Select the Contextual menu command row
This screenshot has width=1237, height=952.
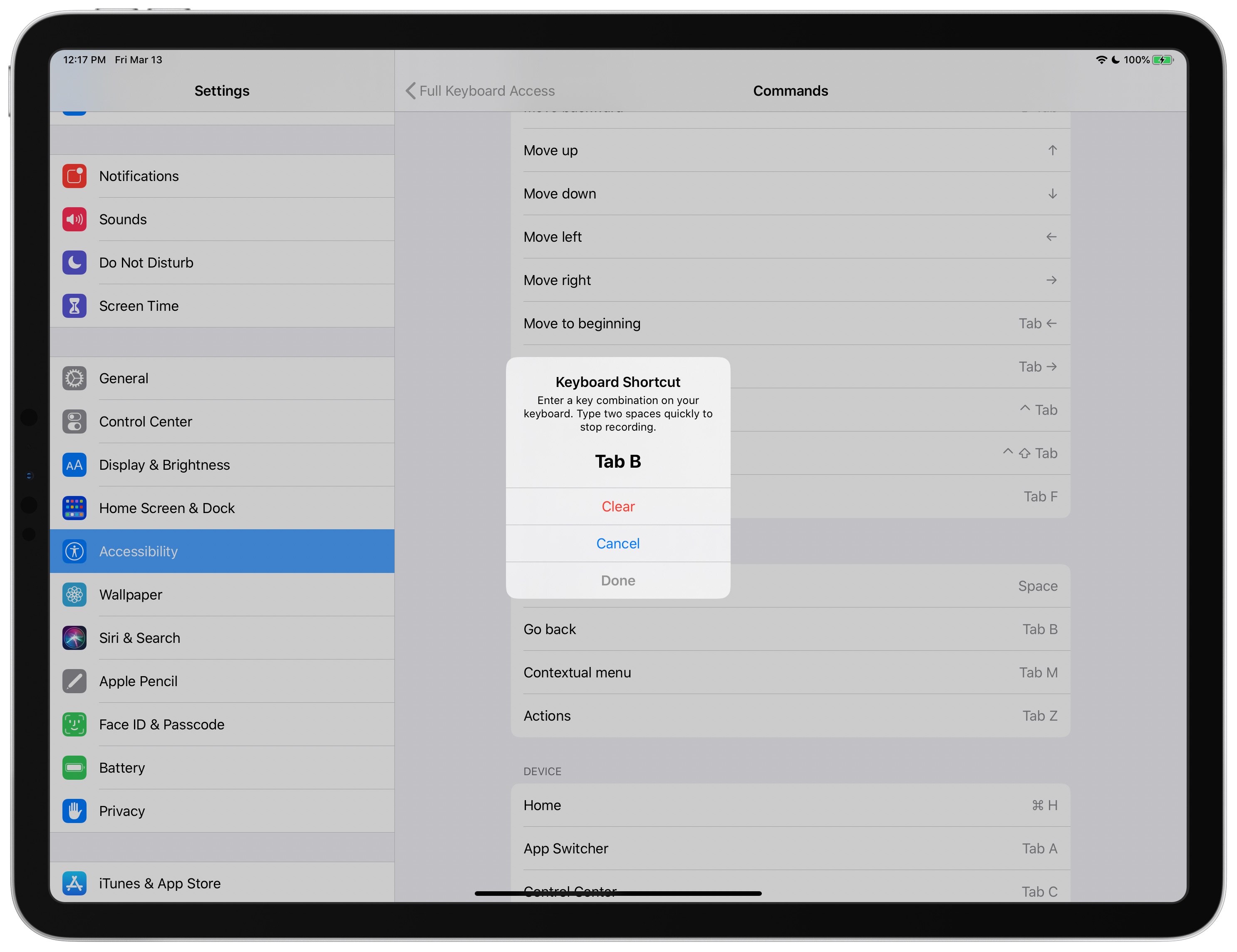[790, 673]
